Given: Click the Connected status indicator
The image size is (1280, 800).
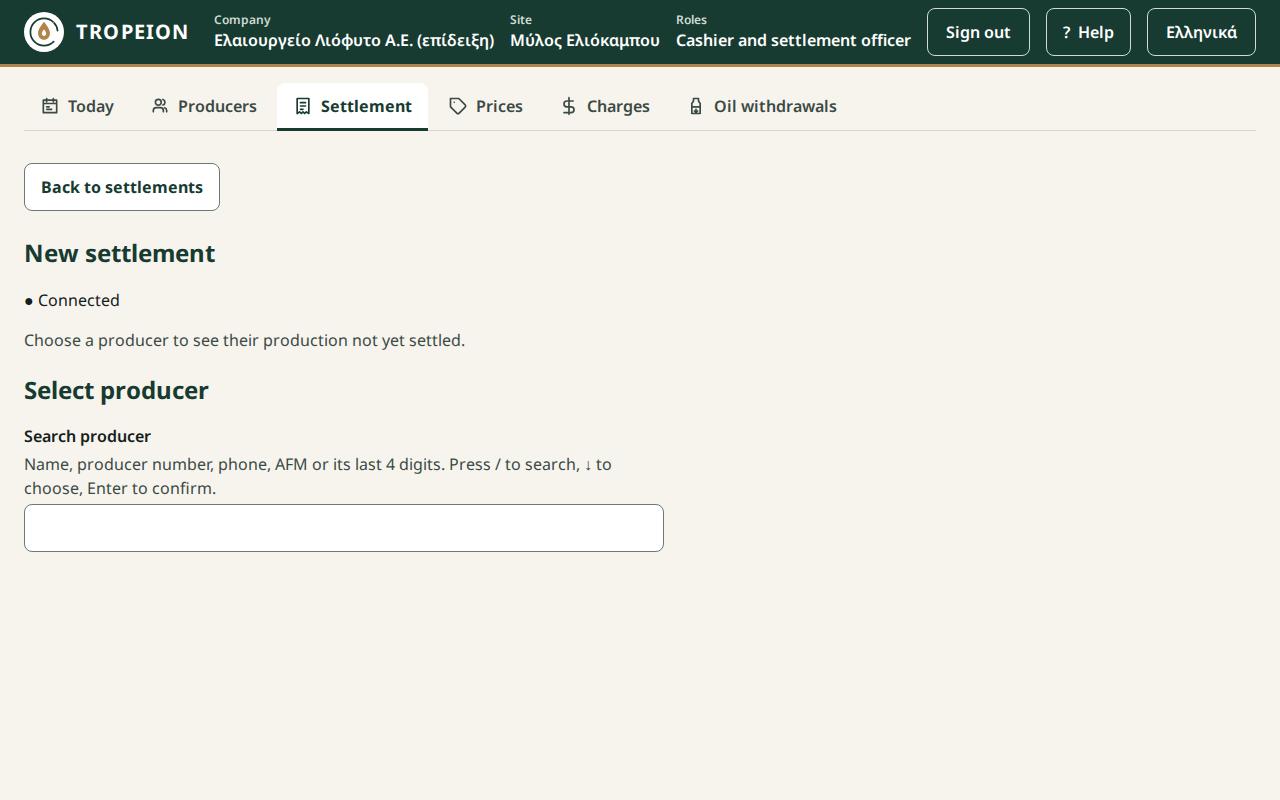Looking at the screenshot, I should click(72, 300).
